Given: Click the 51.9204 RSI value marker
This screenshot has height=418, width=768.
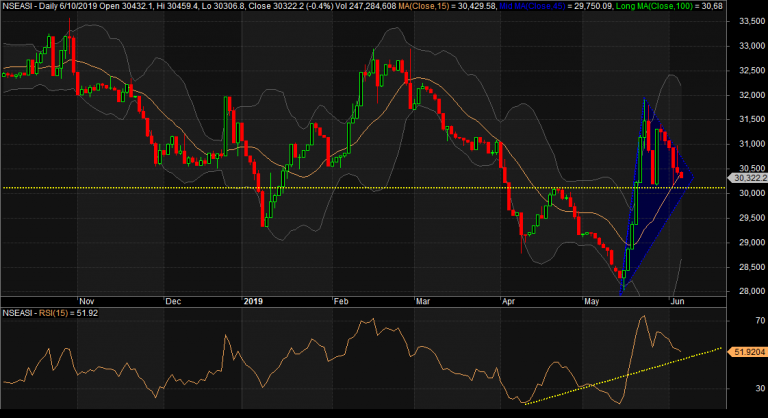Looking at the screenshot, I should pos(748,352).
